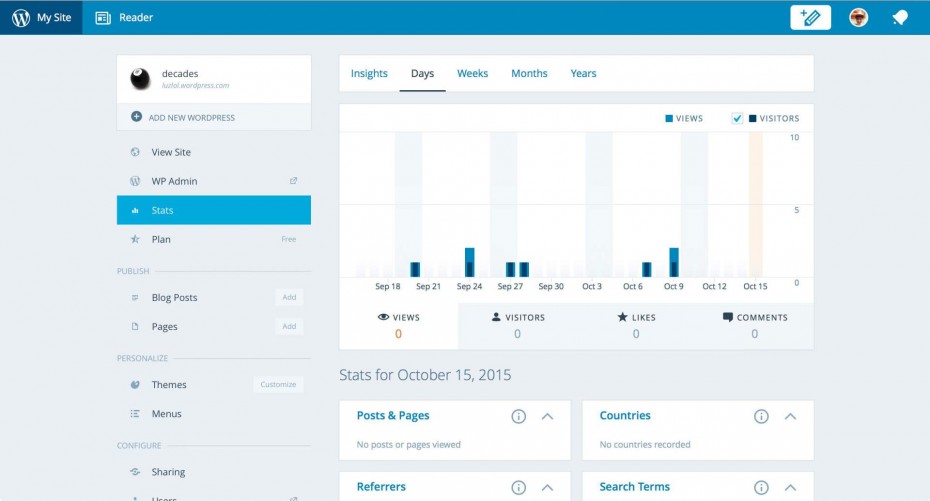Click Customize button next to Themes

point(278,384)
